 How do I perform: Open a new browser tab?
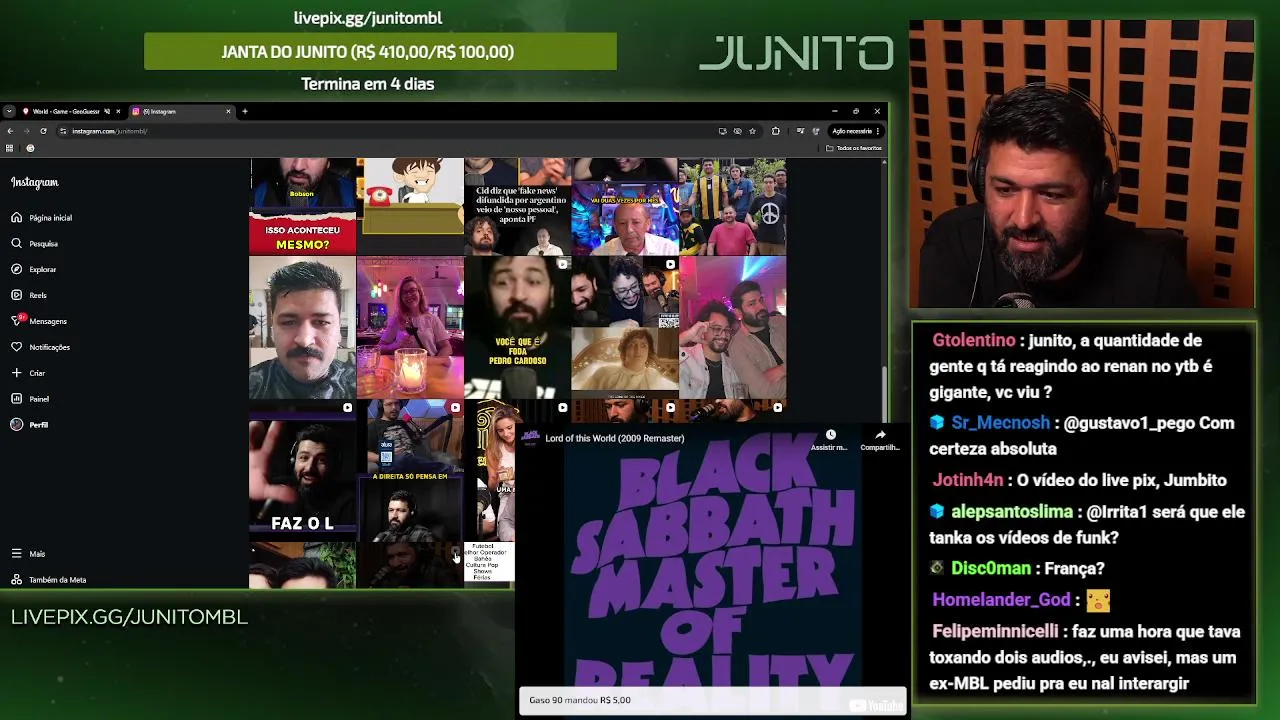(245, 111)
